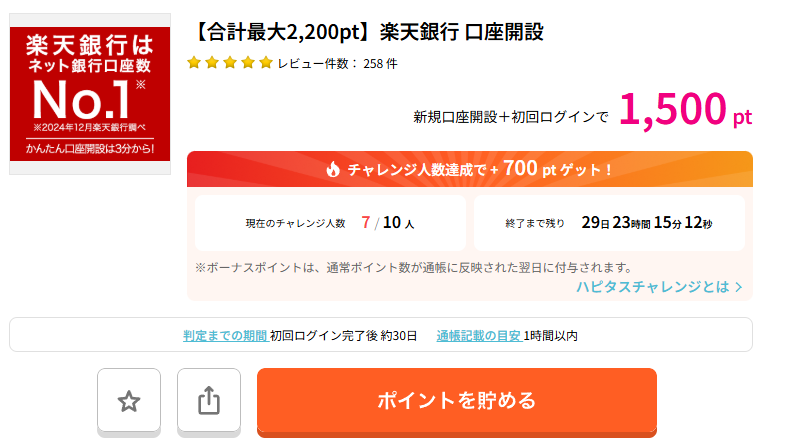Click the star favorite icon button
The width and height of the screenshot is (786, 445).
(129, 400)
